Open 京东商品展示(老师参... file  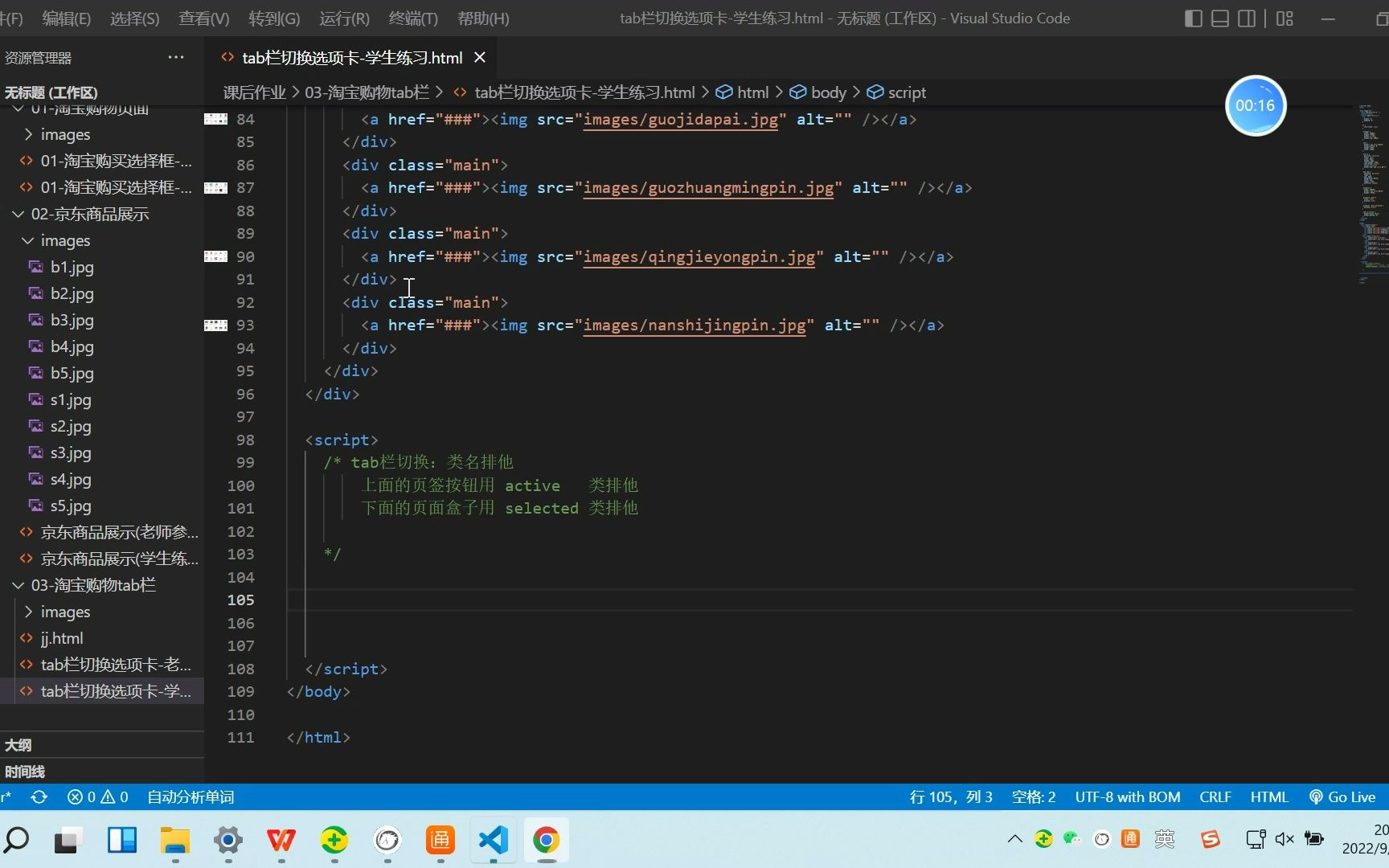pyautogui.click(x=119, y=532)
